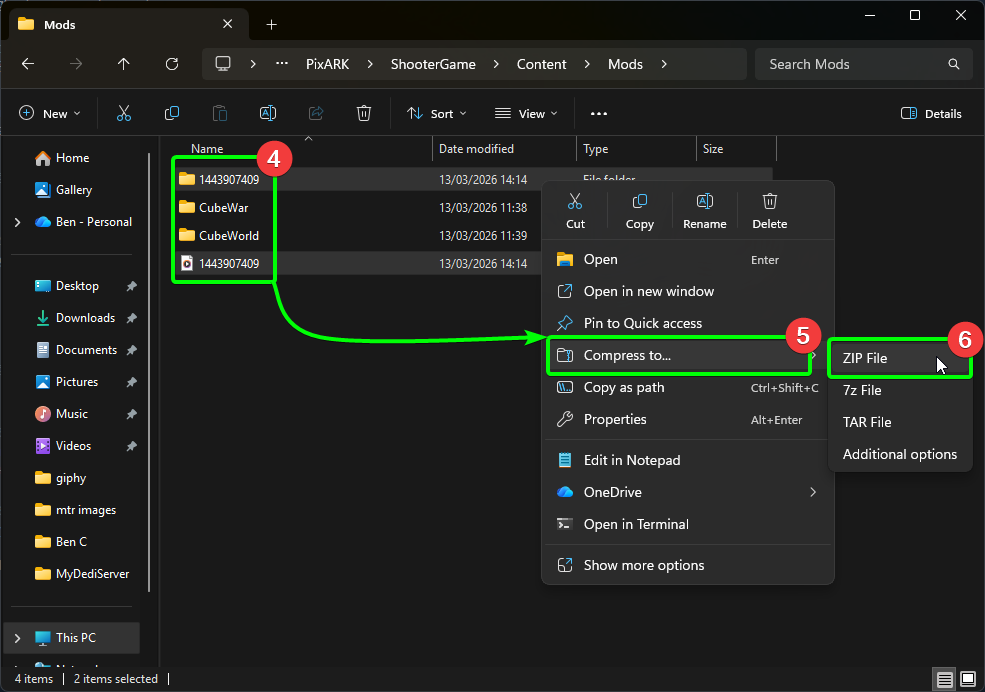Refresh the Mods folder view
This screenshot has width=985, height=692.
[x=172, y=64]
